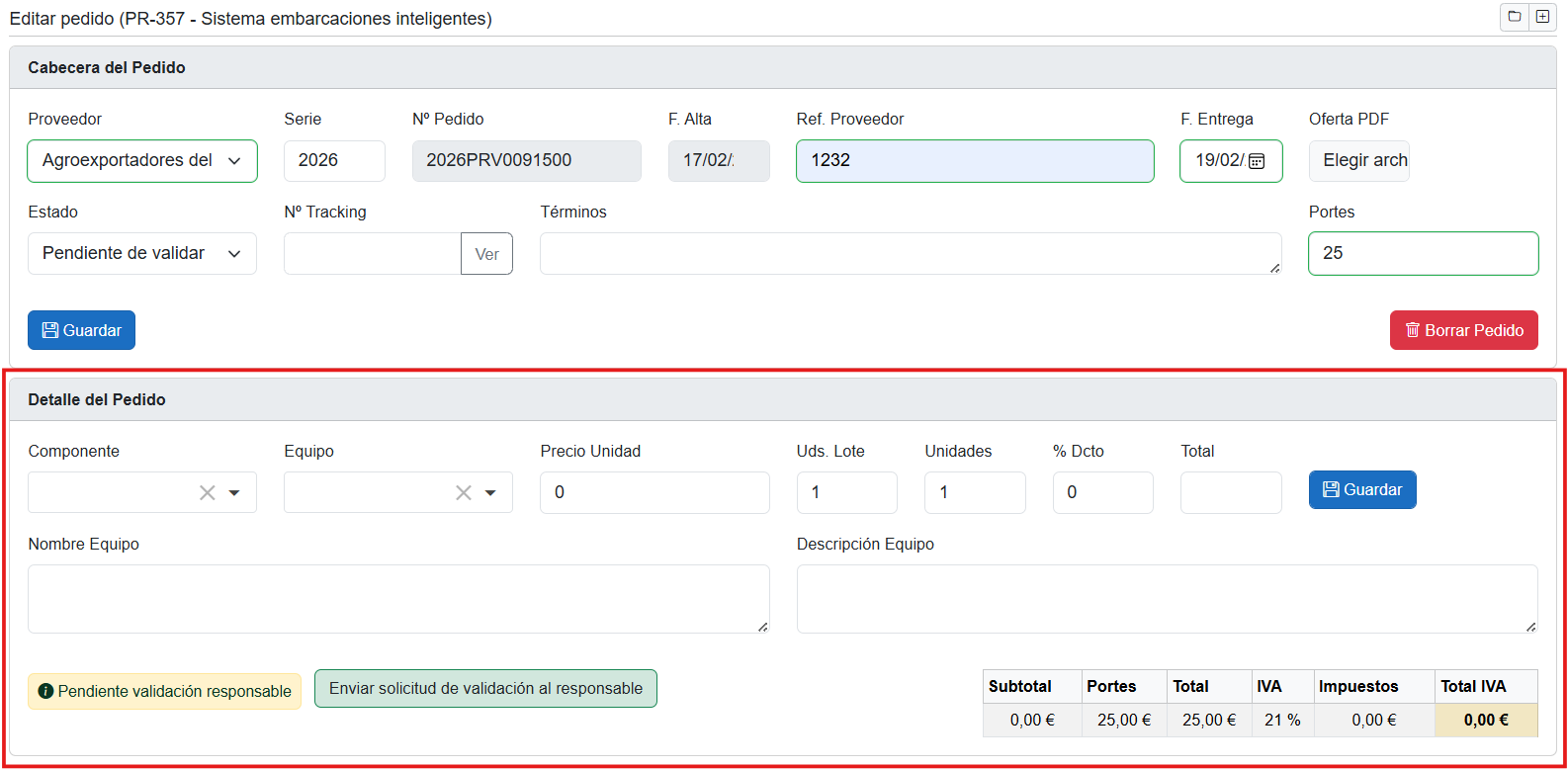Click the plus-box icon at top right

pyautogui.click(x=1542, y=17)
